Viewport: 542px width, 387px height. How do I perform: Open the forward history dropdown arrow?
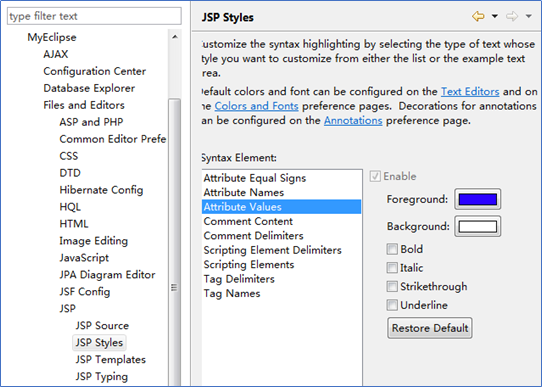click(x=529, y=16)
